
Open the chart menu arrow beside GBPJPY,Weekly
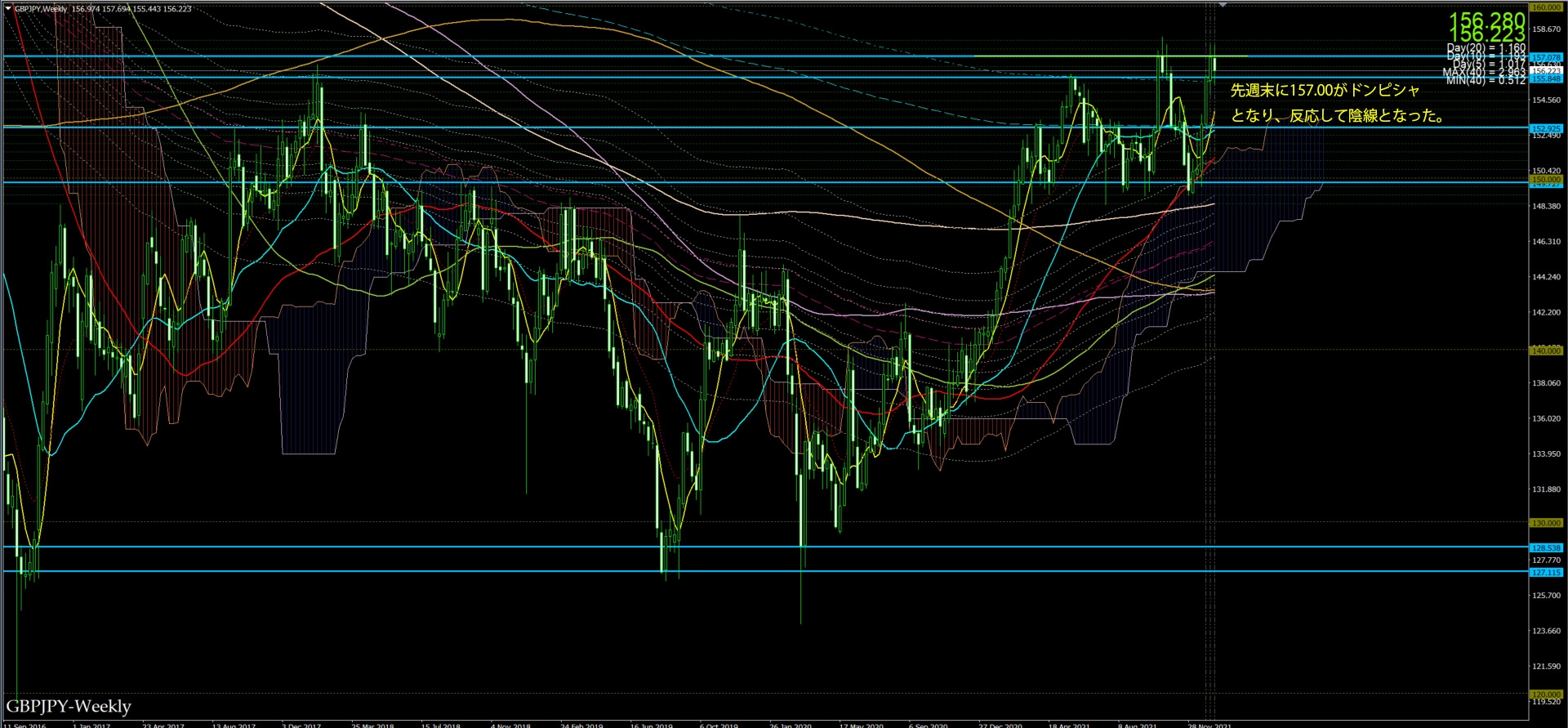(x=8, y=9)
